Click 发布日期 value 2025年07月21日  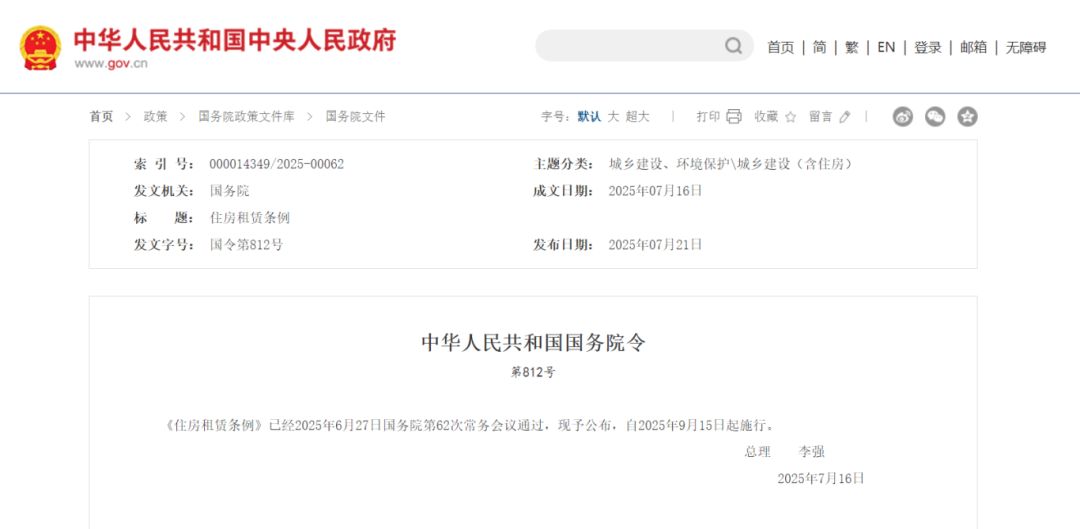tap(656, 245)
